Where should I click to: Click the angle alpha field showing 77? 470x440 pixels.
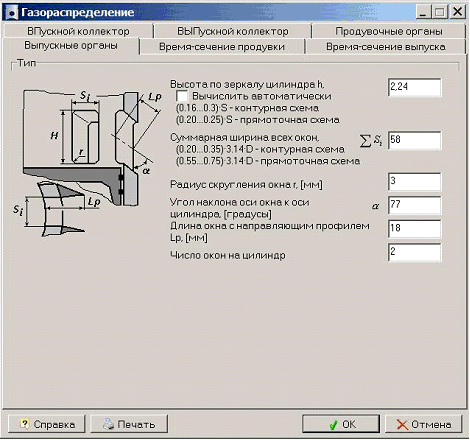[415, 205]
